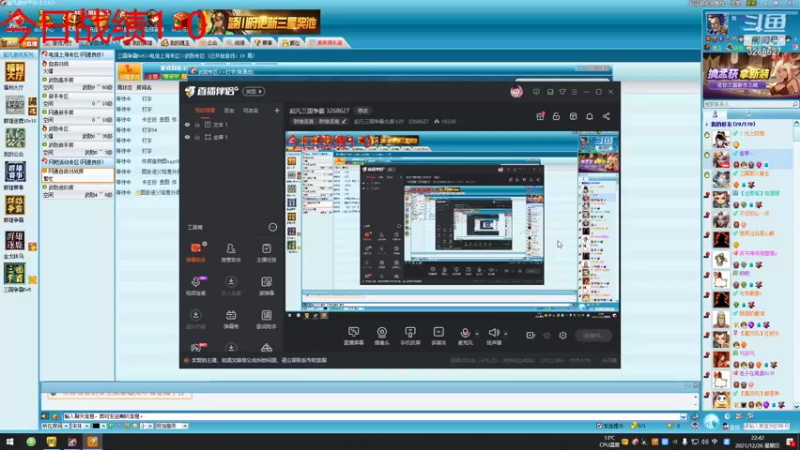Image resolution: width=800 pixels, height=450 pixels.
Task: Click the Windows Start button
Action: [x=9, y=441]
